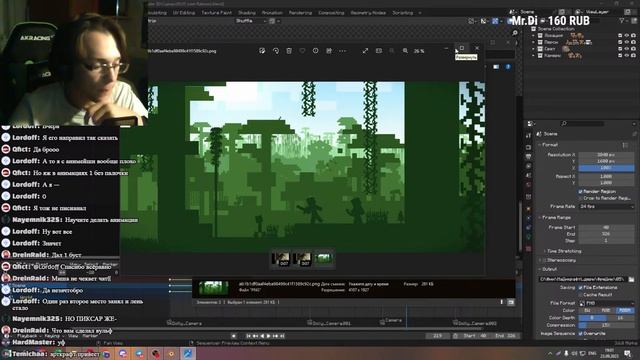This screenshot has height=360, width=640.
Task: Set color depth to 16
Action: pos(620,318)
